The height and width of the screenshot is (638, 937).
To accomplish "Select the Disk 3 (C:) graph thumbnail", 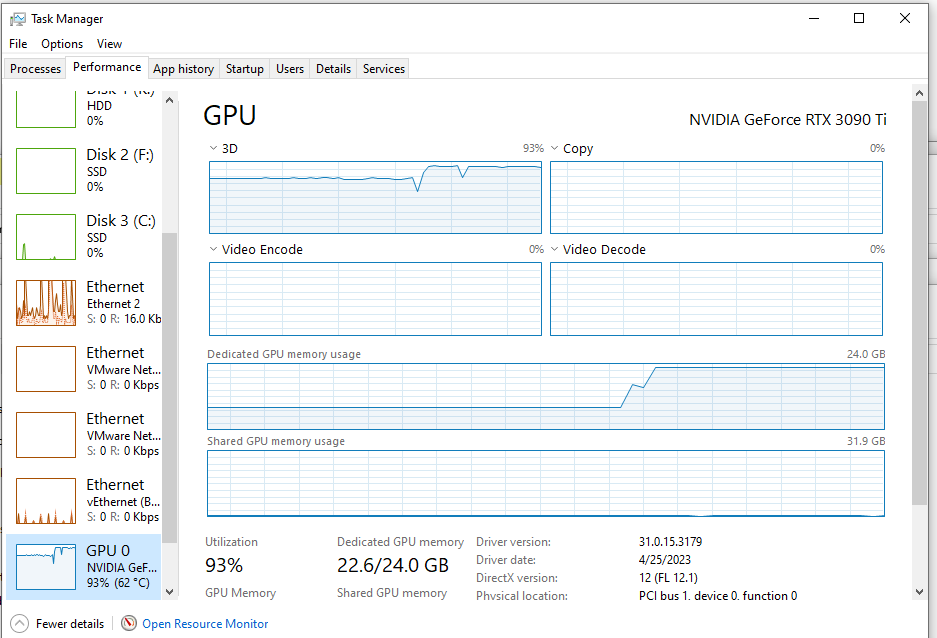I will (x=46, y=237).
